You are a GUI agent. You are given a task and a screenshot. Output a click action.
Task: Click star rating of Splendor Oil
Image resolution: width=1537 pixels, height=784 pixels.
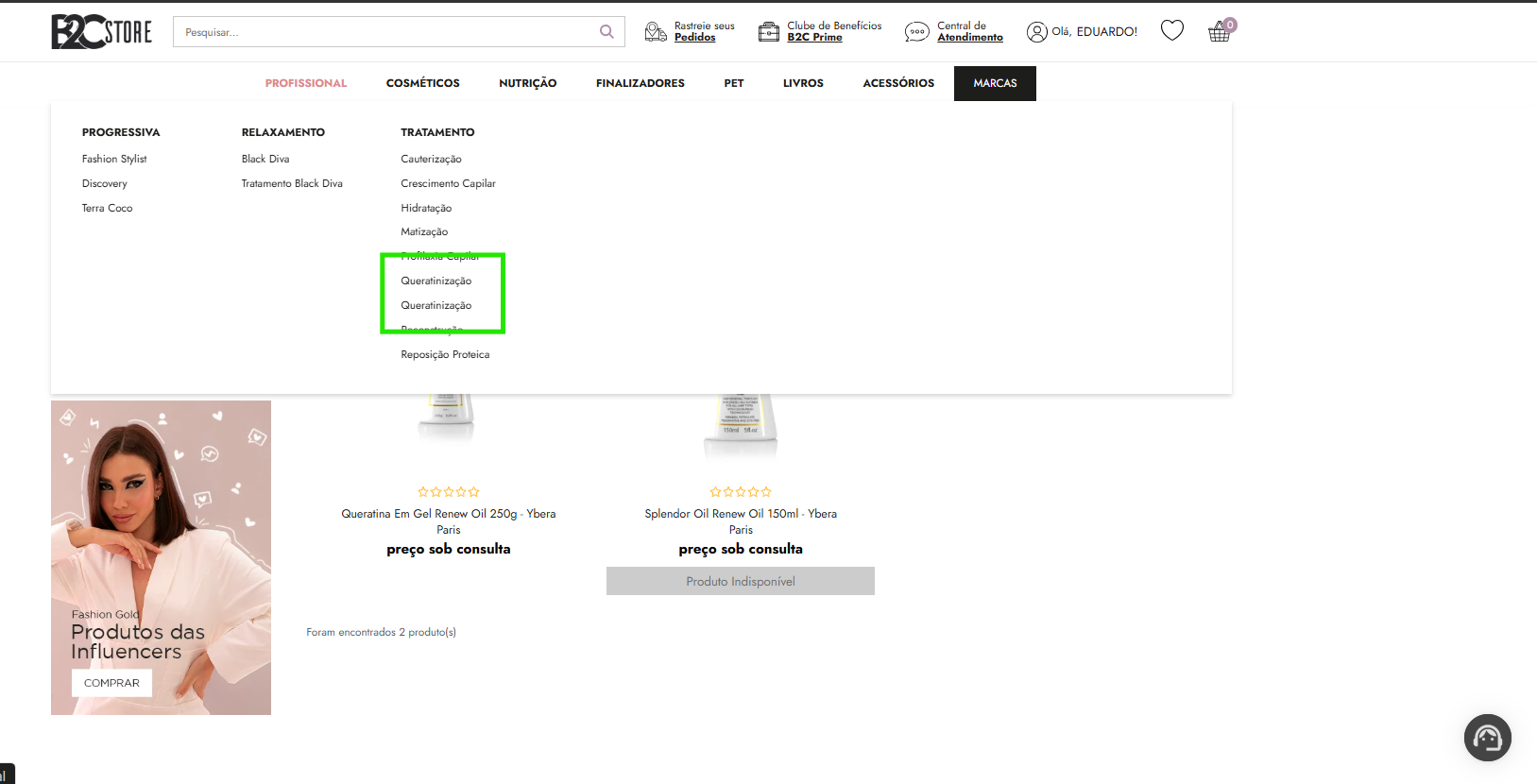coord(741,492)
